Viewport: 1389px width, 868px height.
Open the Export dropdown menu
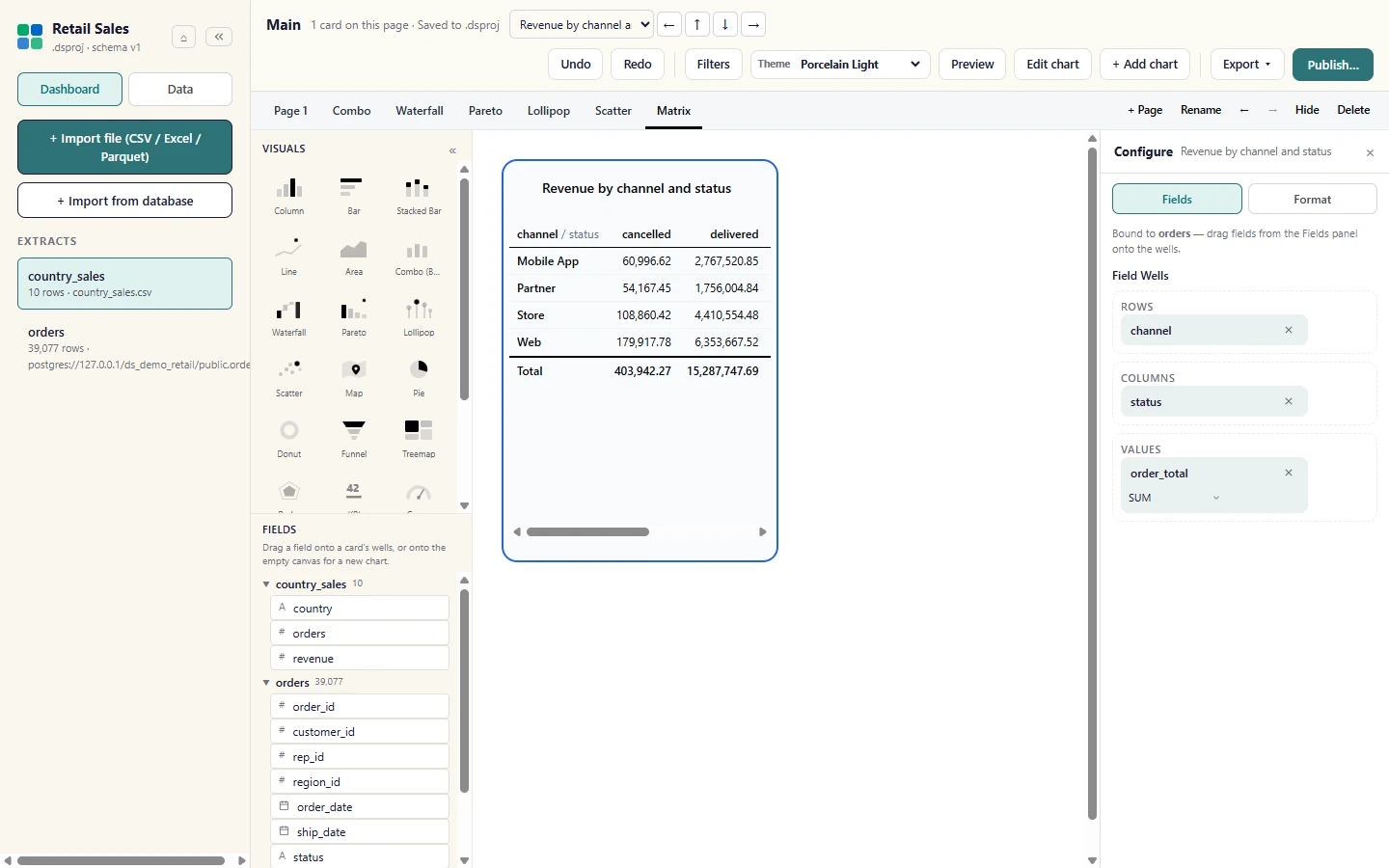pyautogui.click(x=1247, y=65)
